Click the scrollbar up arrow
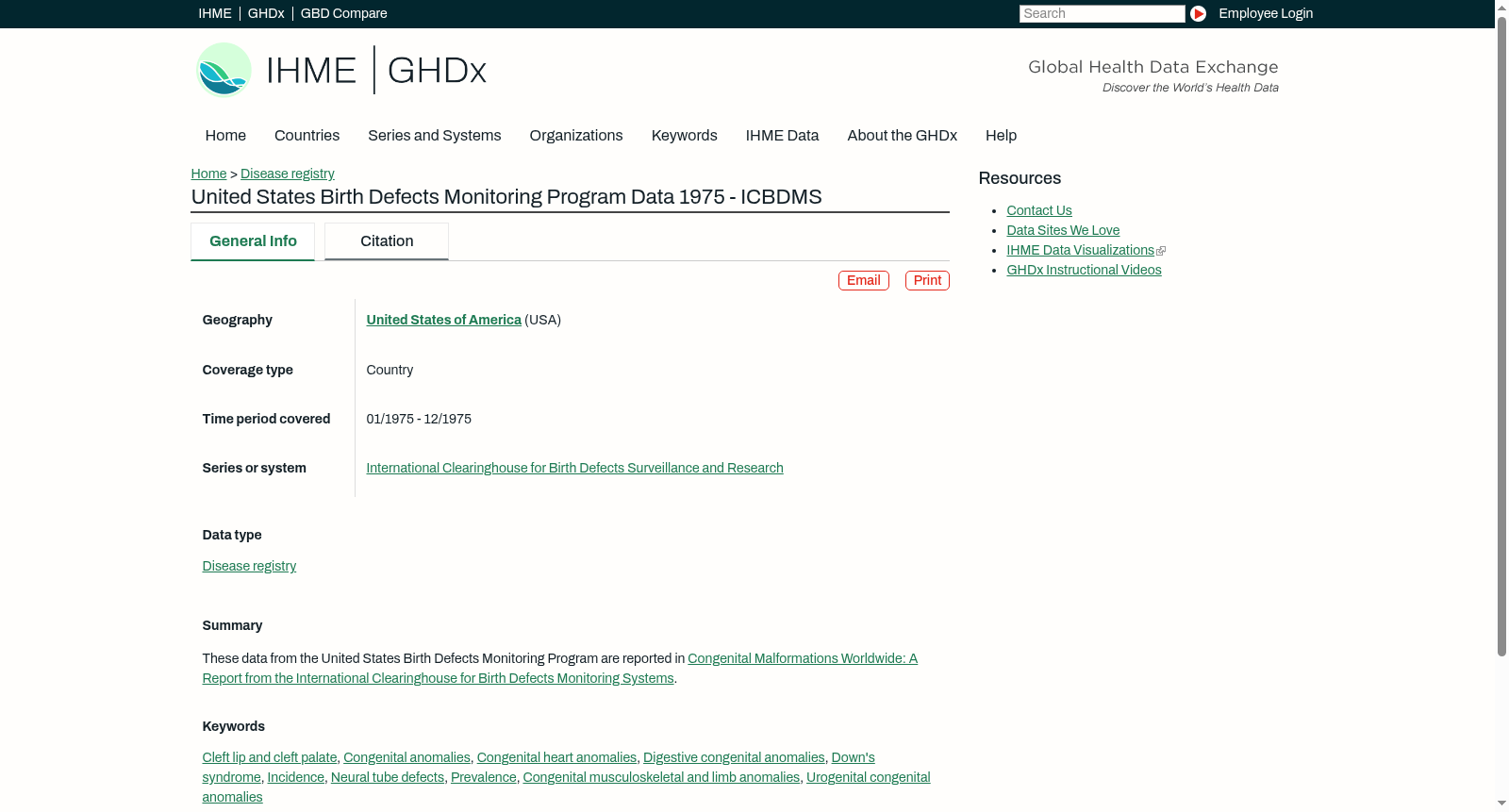Screen dimensions: 1509x812 tap(1501, 7)
